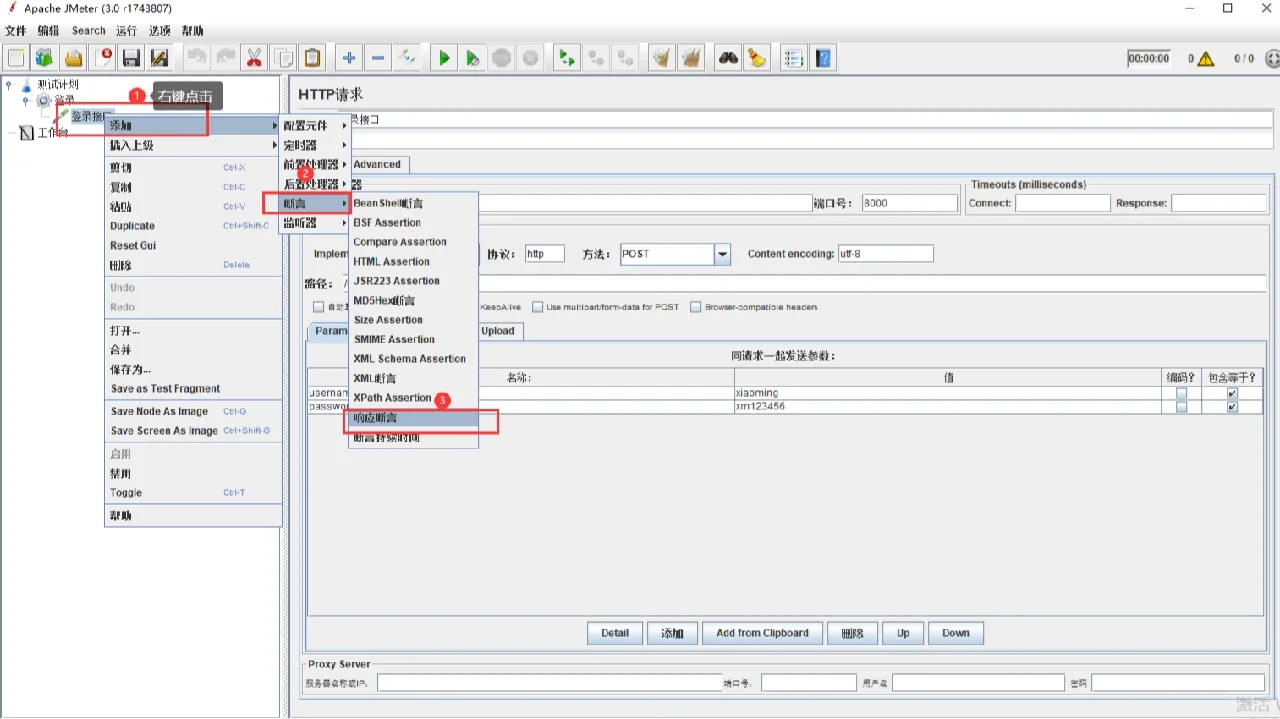Click the Toggle enable/disable toolbar icon
The width and height of the screenshot is (1280, 719).
click(407, 58)
